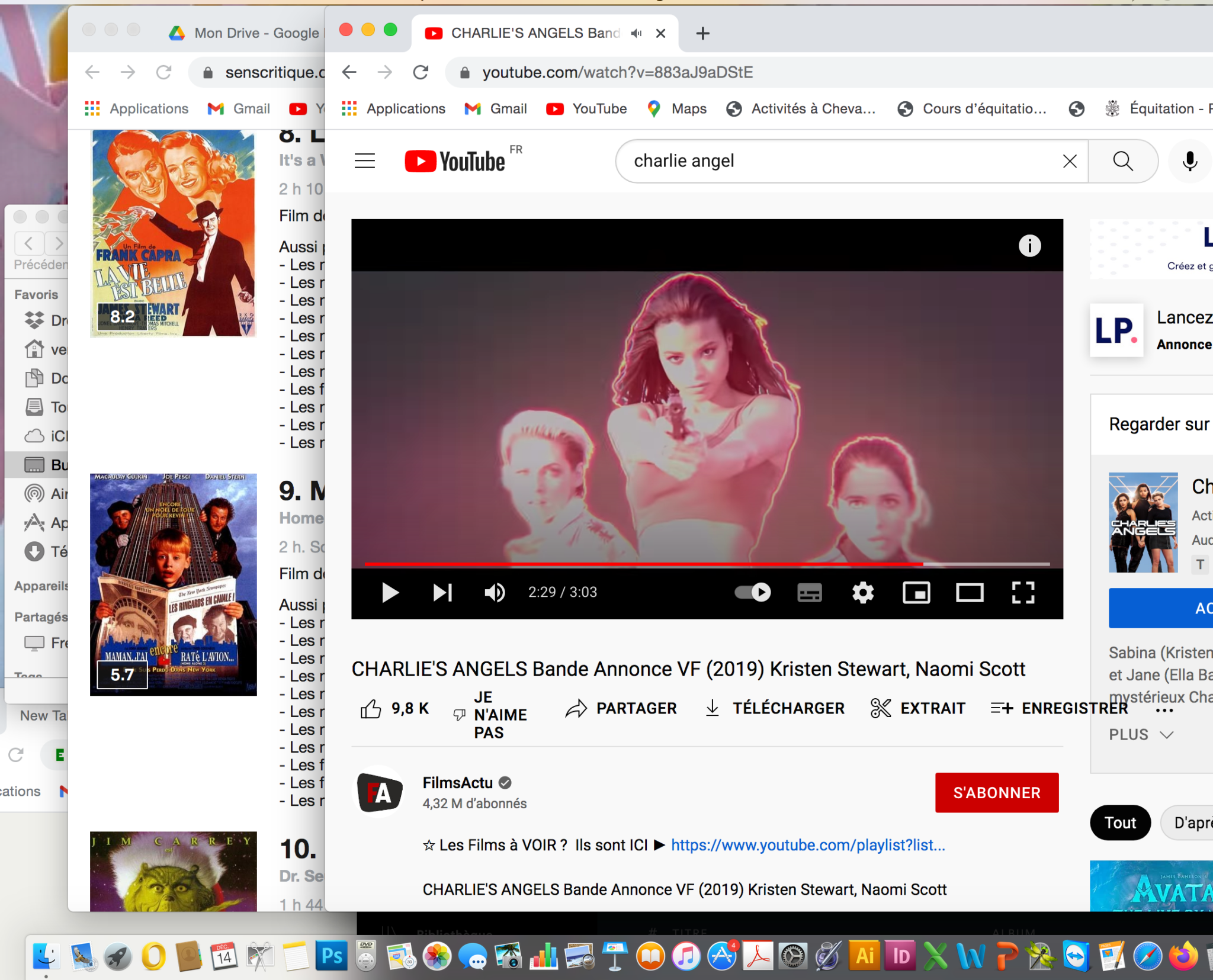Screen dimensions: 1213x980
Task: Save the video with Enregistrer
Action: (x=1059, y=708)
